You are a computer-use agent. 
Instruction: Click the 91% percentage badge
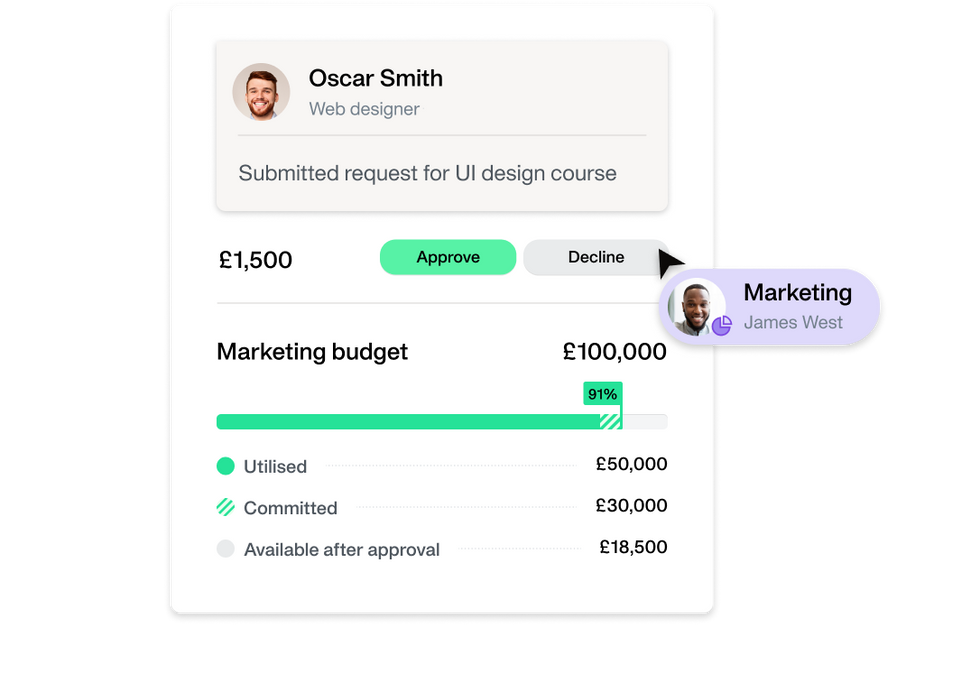(602, 394)
